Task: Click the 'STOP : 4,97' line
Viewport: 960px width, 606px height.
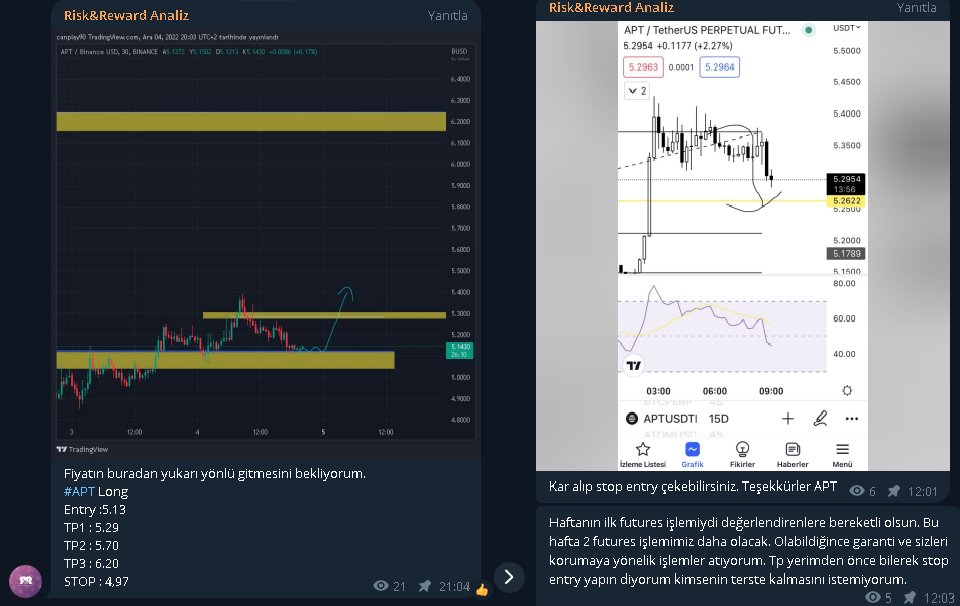Action: tap(96, 581)
